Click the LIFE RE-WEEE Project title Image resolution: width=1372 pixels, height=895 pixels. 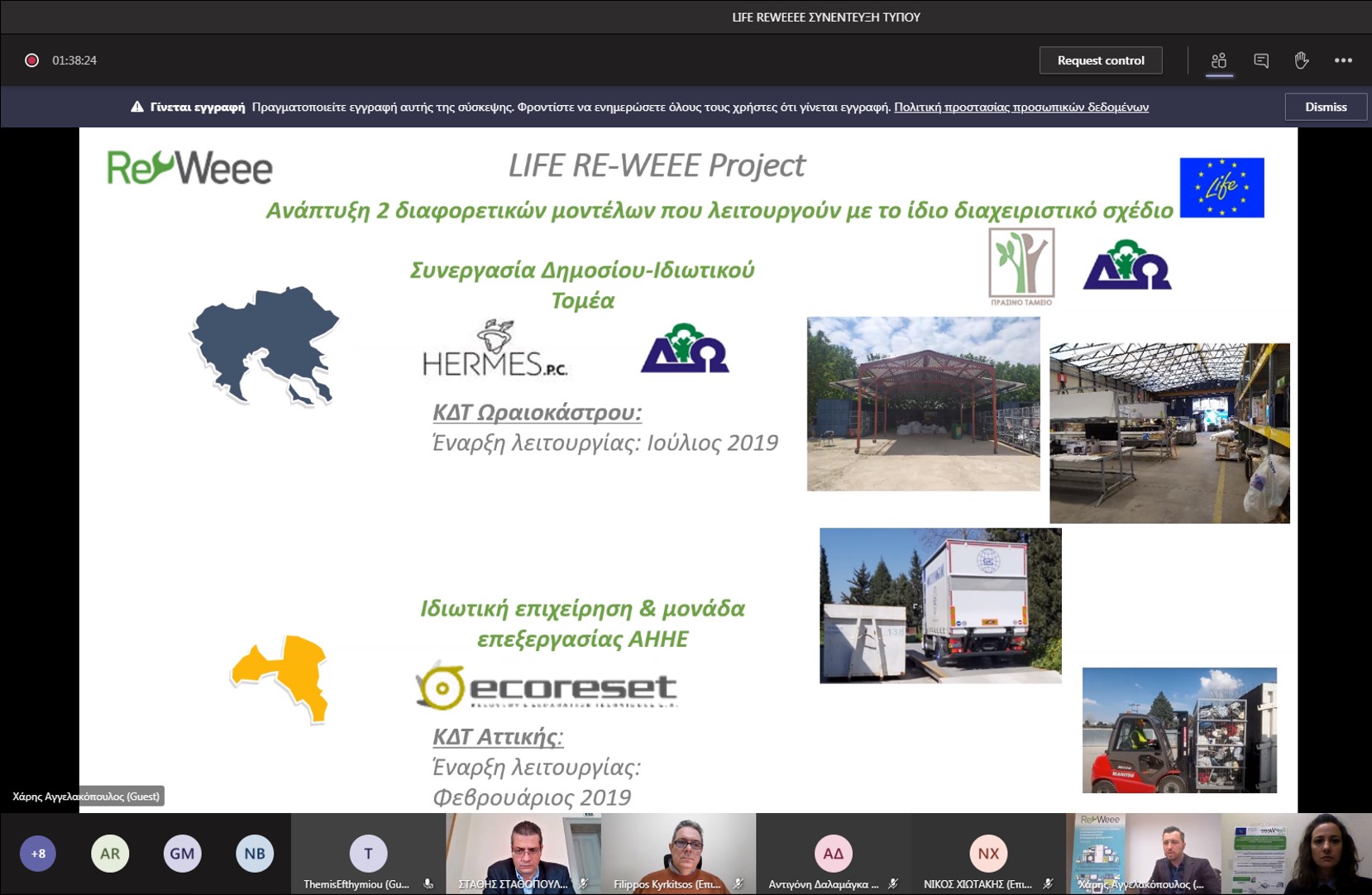pos(657,165)
